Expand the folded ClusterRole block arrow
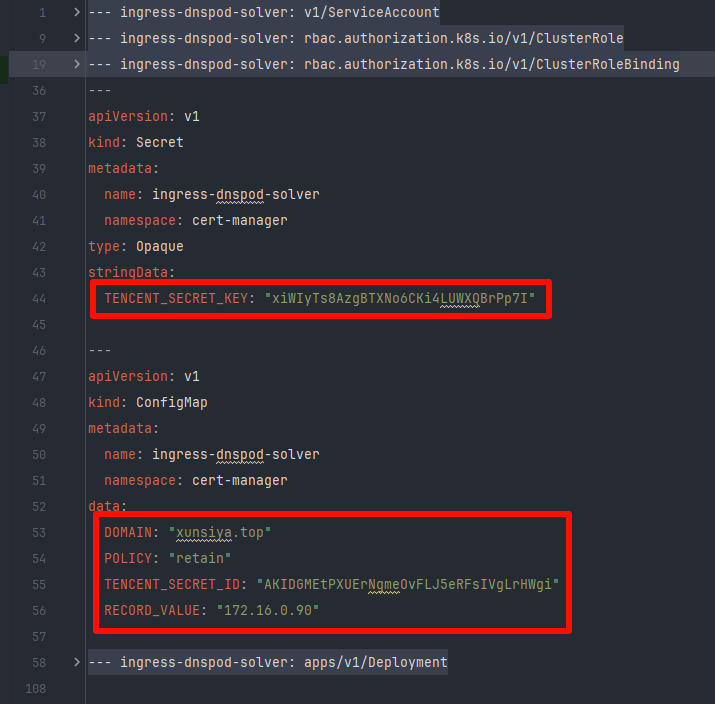Viewport: 715px width, 704px height. (77, 38)
